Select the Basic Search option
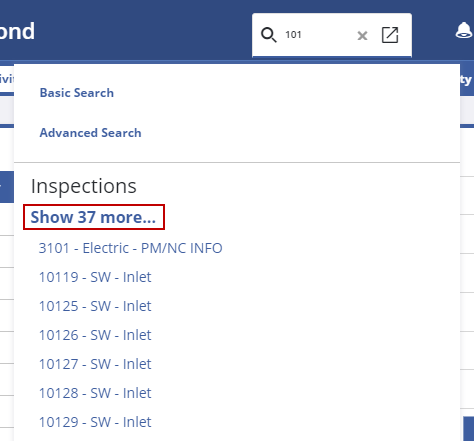This screenshot has height=441, width=474. [77, 93]
